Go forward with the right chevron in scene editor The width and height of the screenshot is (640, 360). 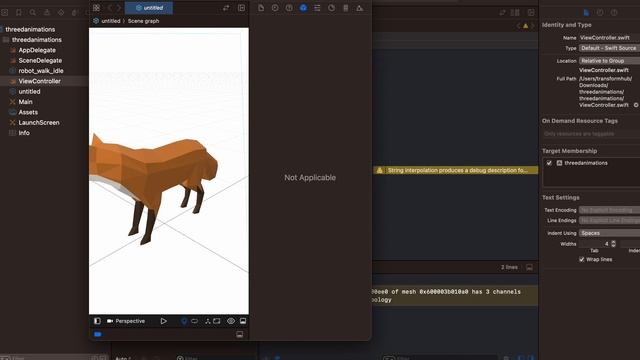pyautogui.click(x=119, y=8)
